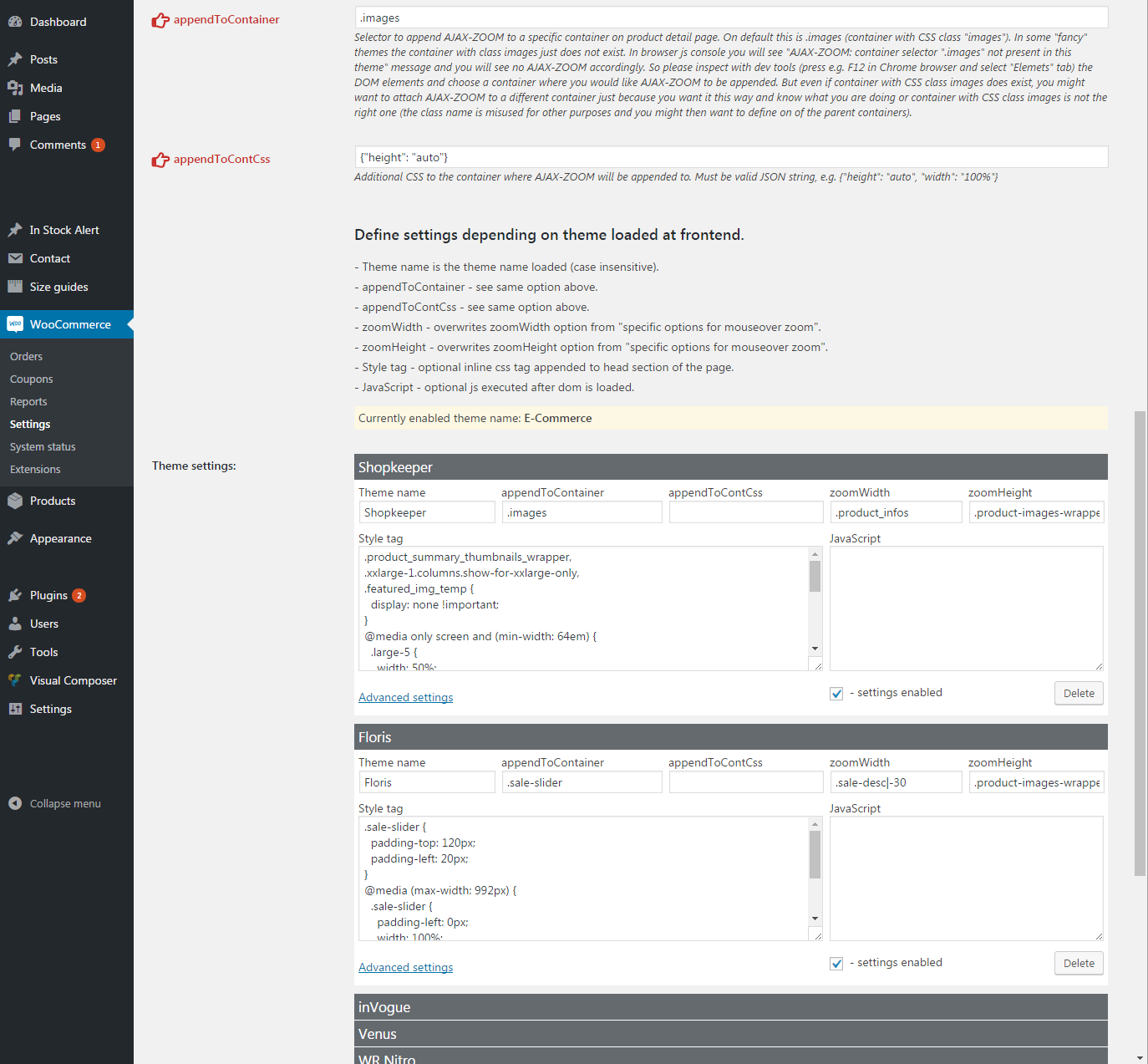Expand the inVogue theme panel
The height and width of the screenshot is (1064, 1148).
point(731,1007)
